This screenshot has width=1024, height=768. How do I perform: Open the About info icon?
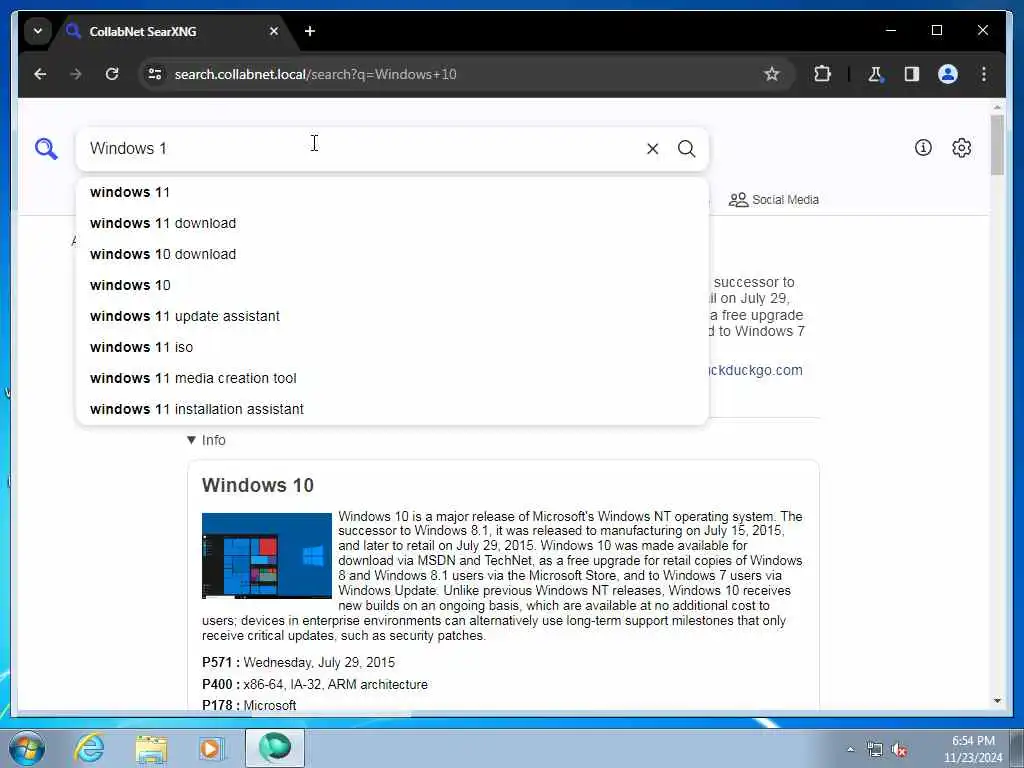coord(923,148)
